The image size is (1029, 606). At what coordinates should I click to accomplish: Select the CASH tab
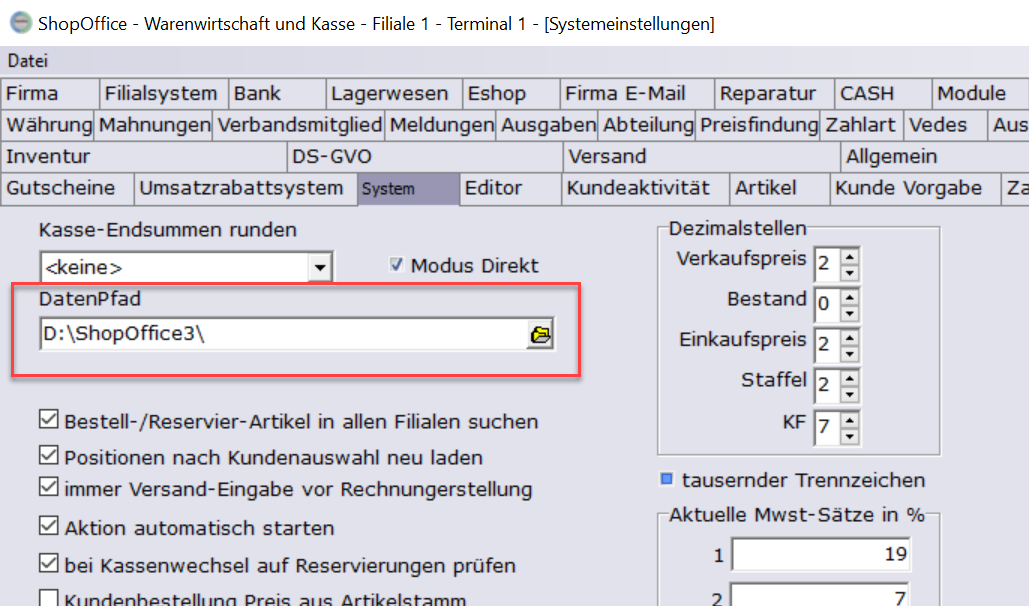point(883,93)
